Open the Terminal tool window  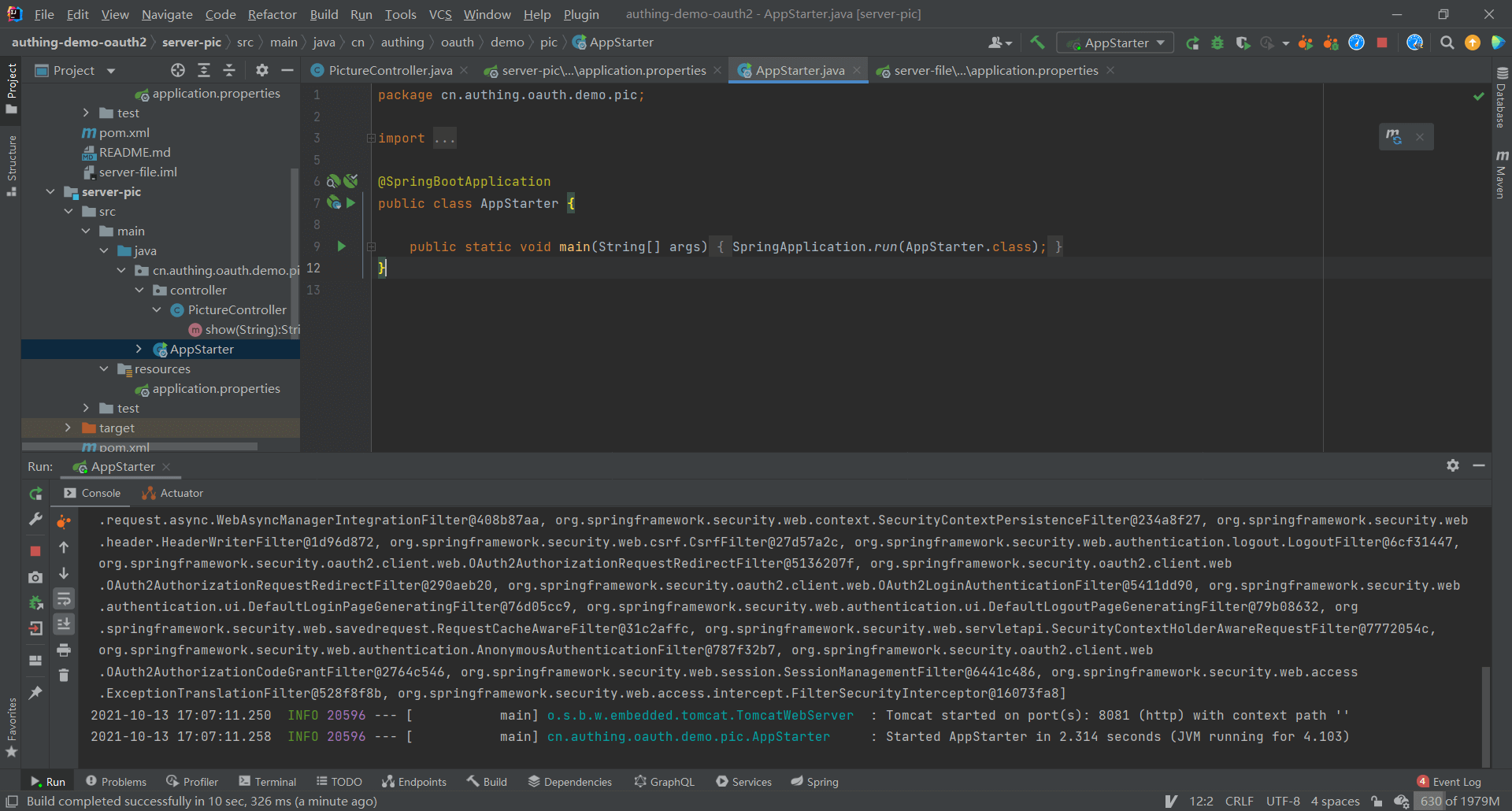point(268,781)
